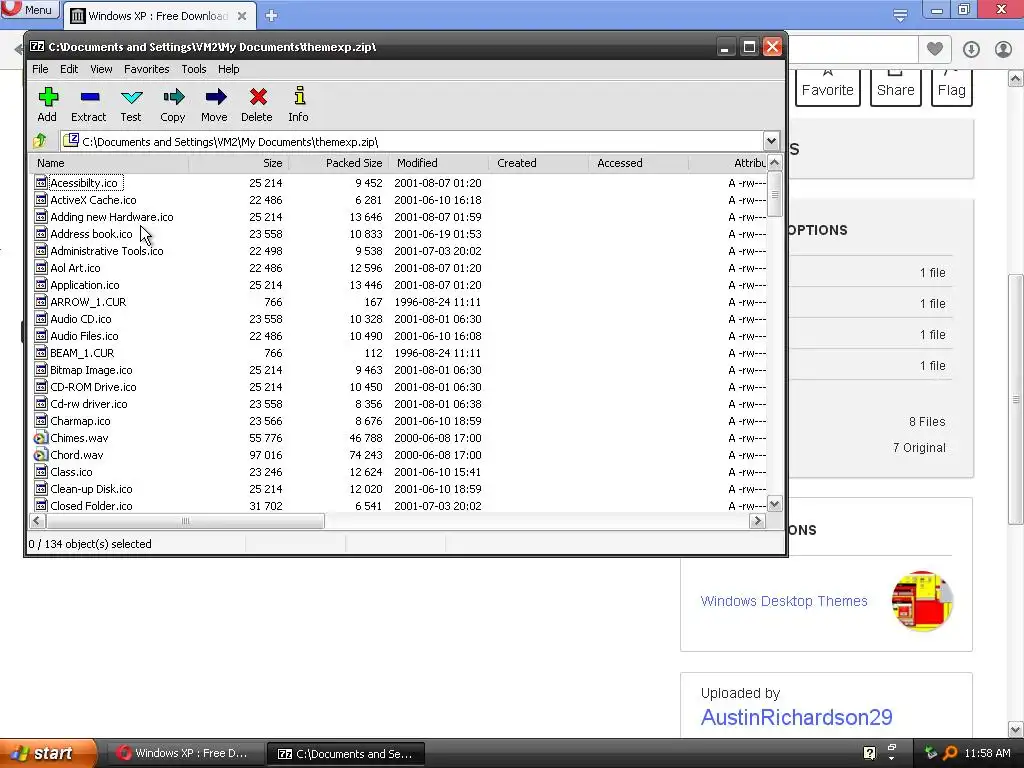Click the file list vertical scrollbar thumb
Image resolution: width=1024 pixels, height=768 pixels.
(x=774, y=194)
